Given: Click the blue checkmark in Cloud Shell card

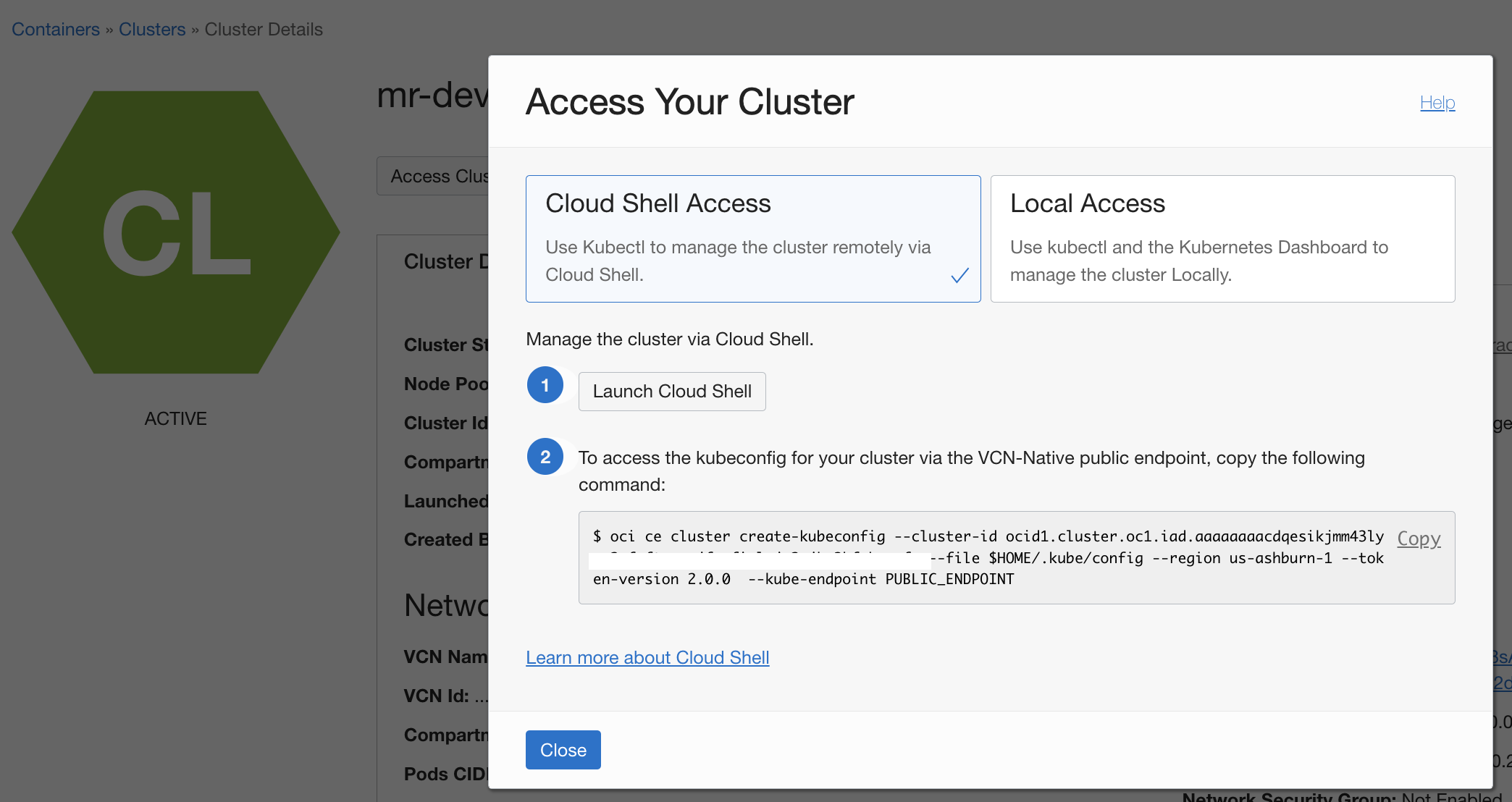Looking at the screenshot, I should tap(959, 276).
